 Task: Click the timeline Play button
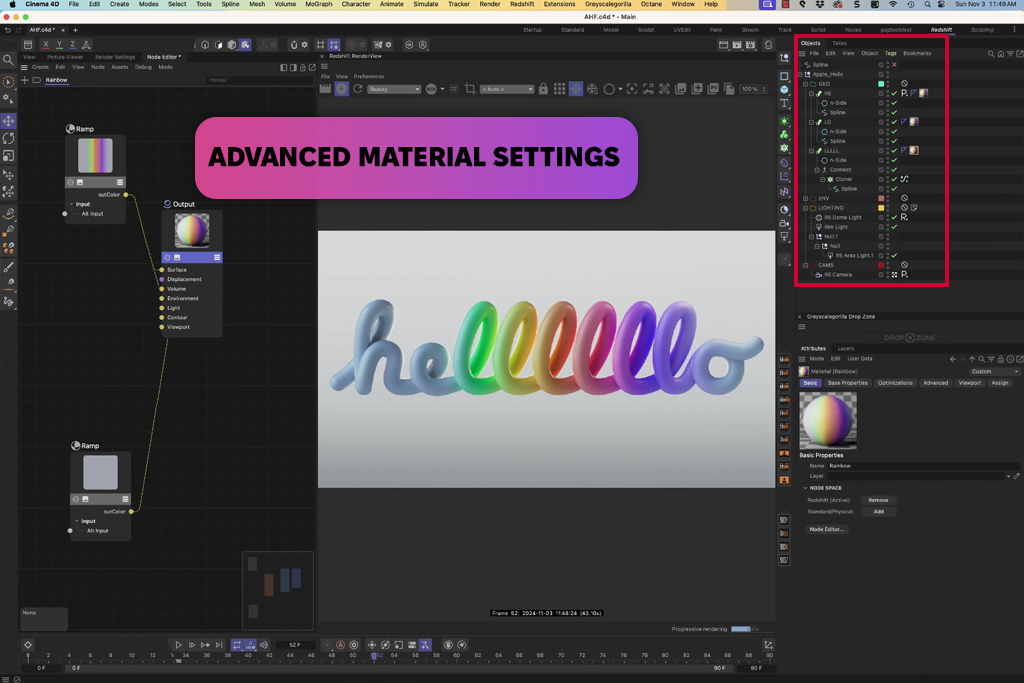tap(178, 645)
